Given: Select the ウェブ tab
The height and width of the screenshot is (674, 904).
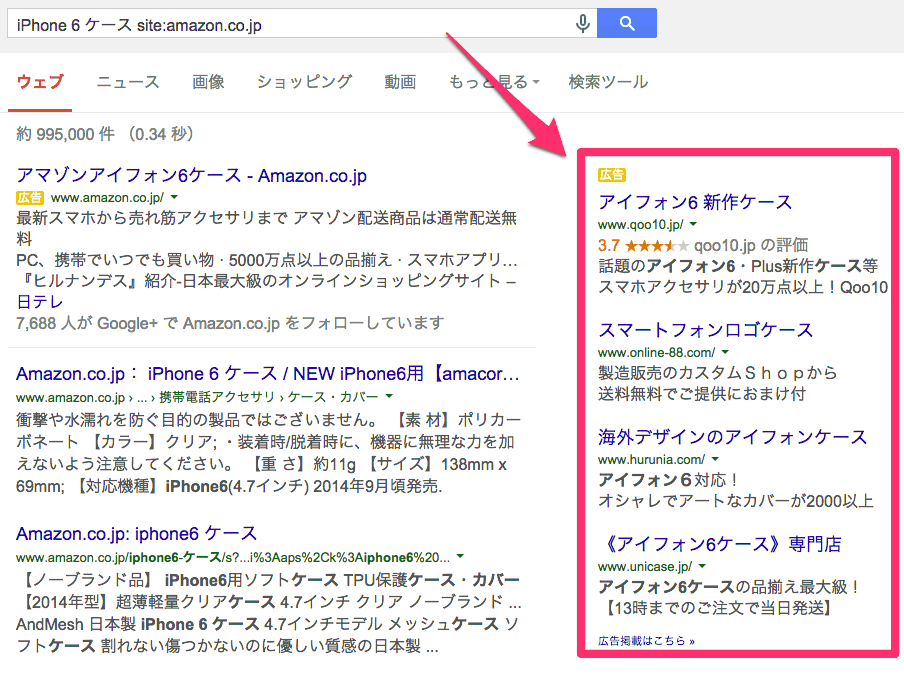Looking at the screenshot, I should tap(40, 82).
